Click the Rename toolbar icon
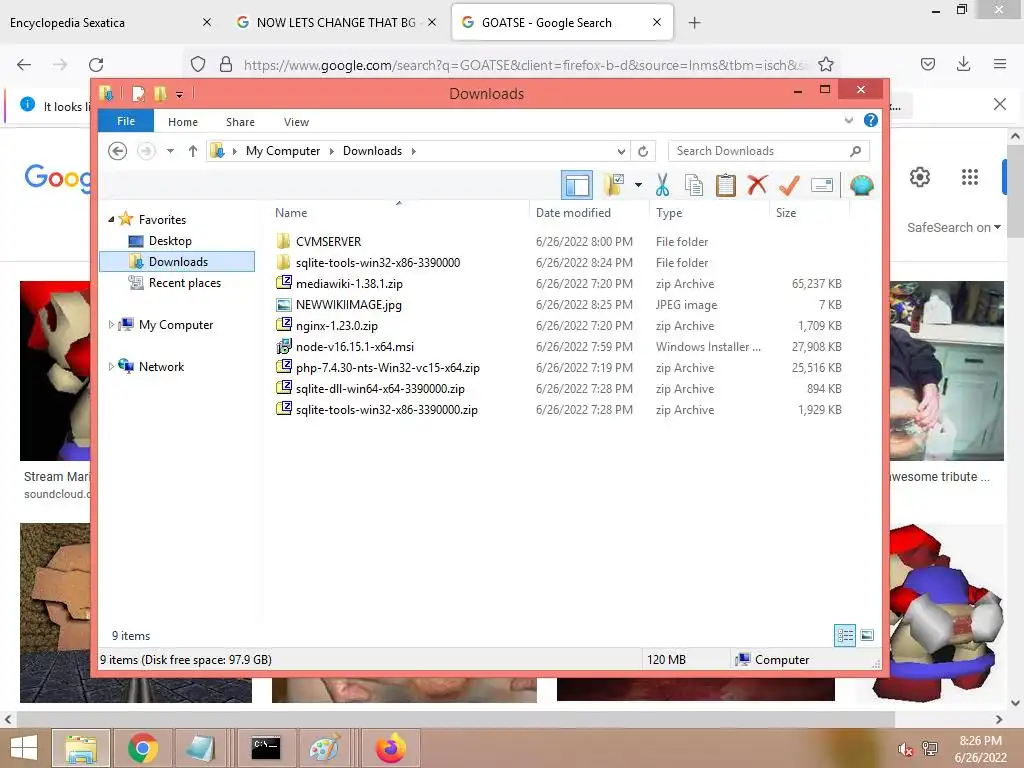The image size is (1024, 768). (x=822, y=185)
